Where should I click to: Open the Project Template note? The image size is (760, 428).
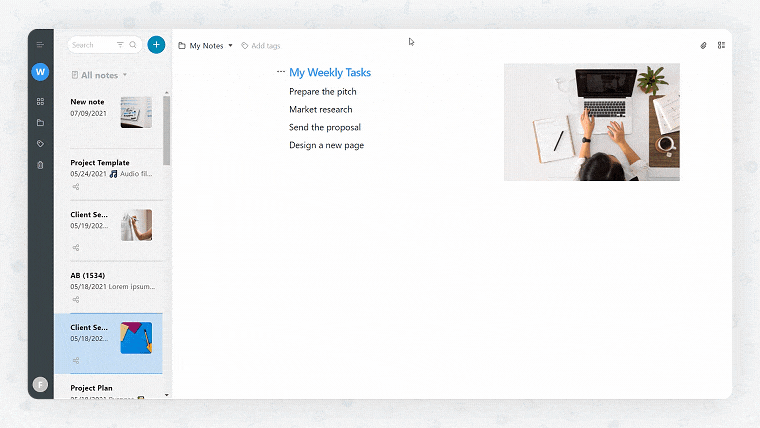tap(109, 174)
